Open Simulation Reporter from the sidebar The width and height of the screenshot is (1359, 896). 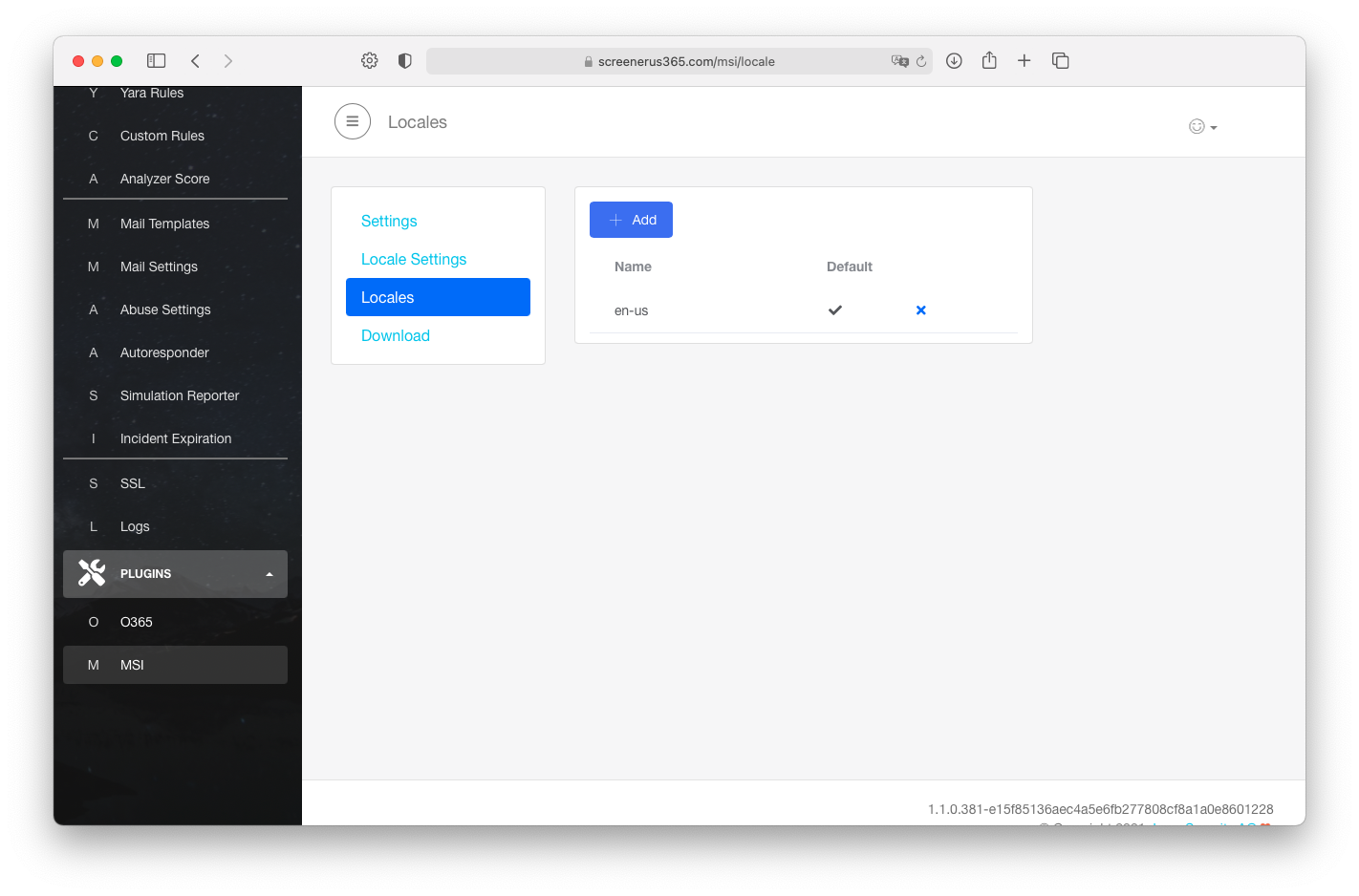(180, 395)
